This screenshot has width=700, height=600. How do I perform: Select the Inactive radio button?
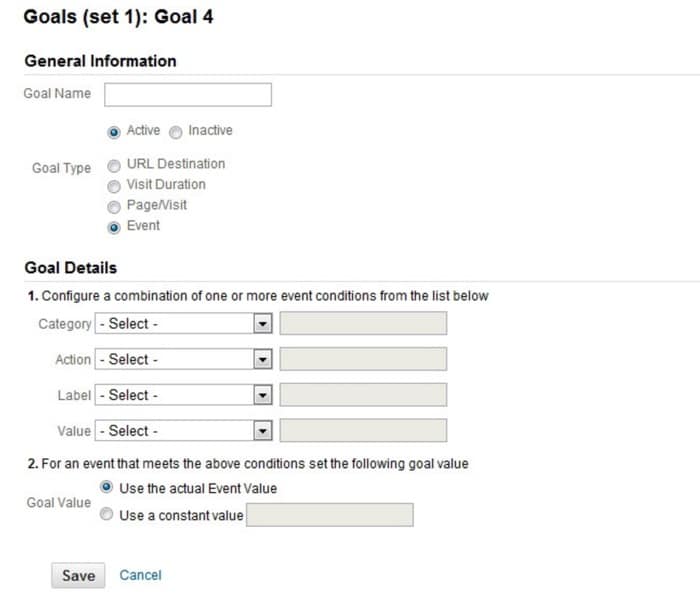click(x=176, y=132)
